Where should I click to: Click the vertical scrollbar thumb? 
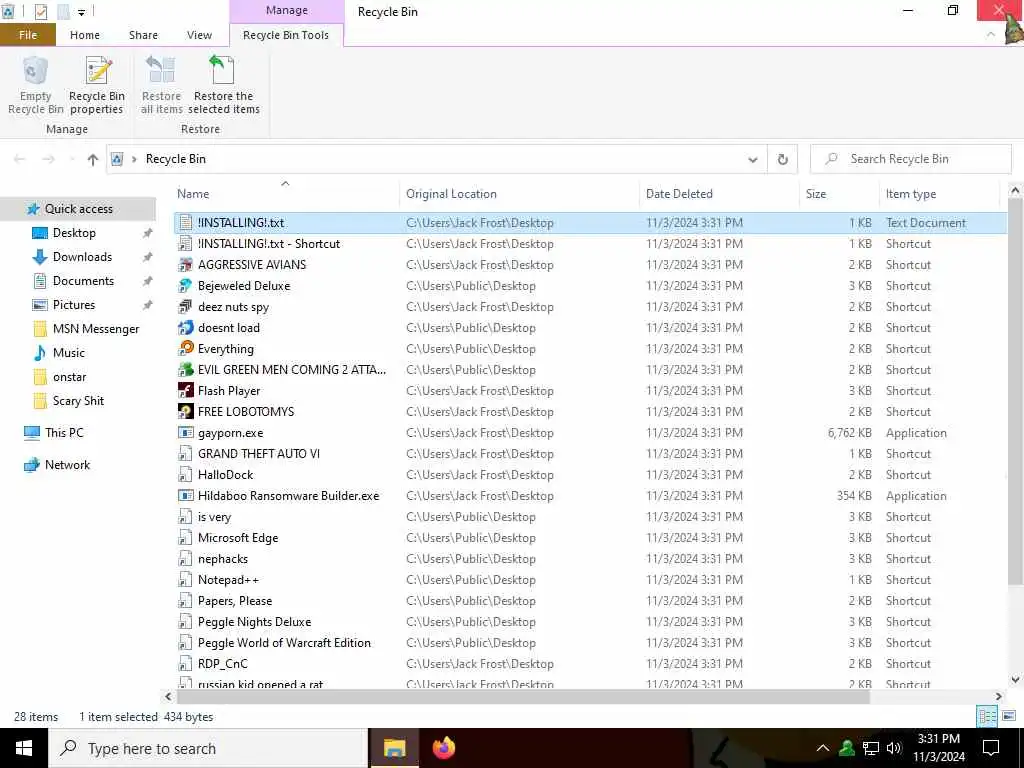1014,391
